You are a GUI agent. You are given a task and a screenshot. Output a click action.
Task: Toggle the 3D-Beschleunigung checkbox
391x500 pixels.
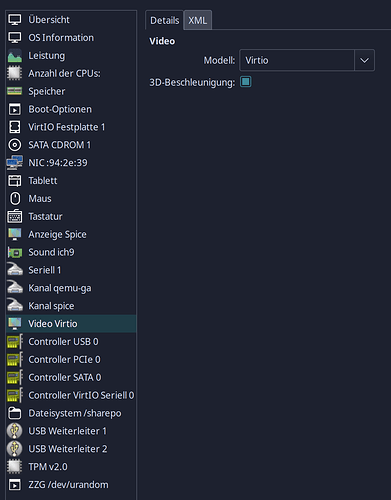pos(246,82)
